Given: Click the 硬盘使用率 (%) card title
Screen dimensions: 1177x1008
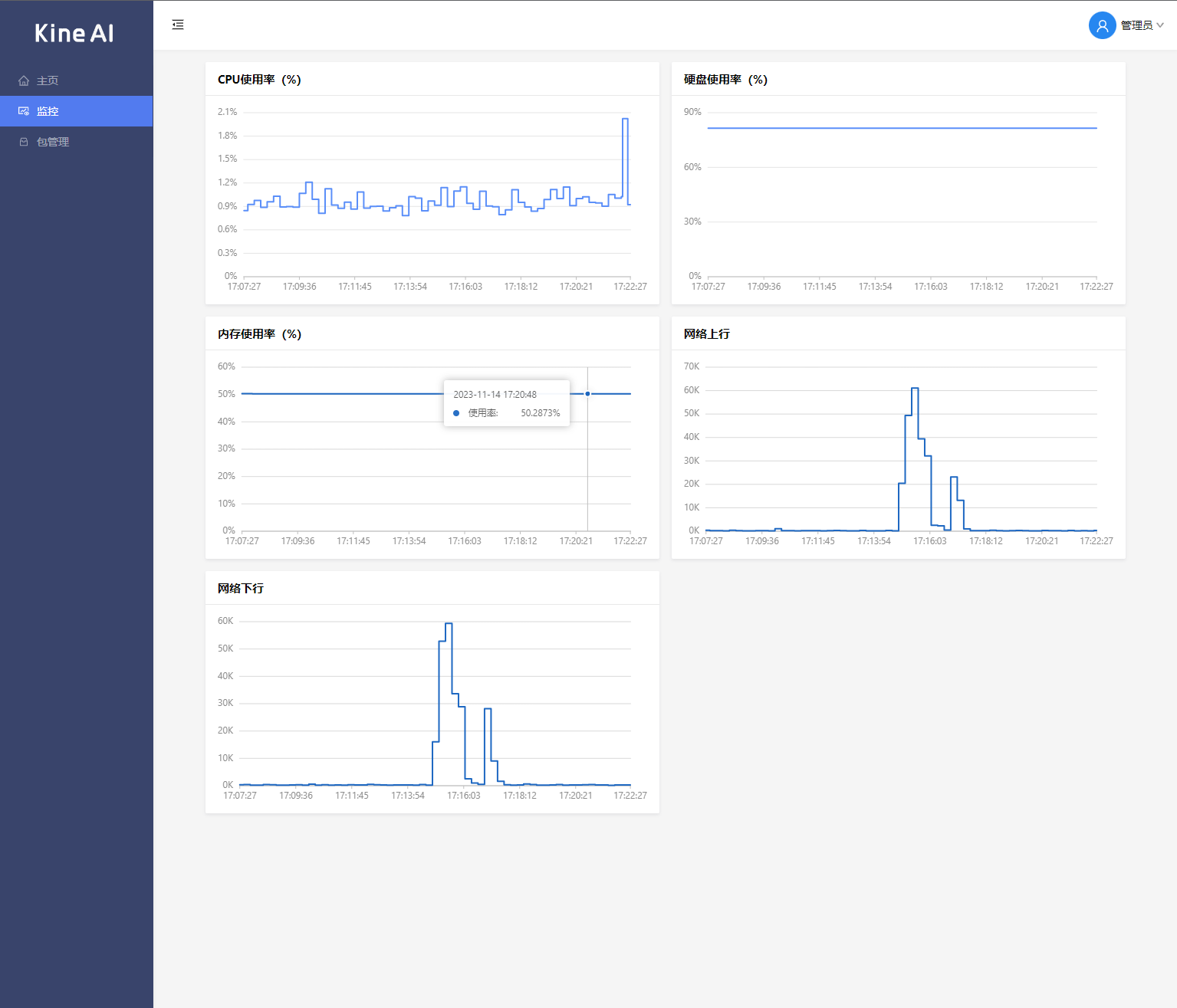Looking at the screenshot, I should (x=725, y=80).
